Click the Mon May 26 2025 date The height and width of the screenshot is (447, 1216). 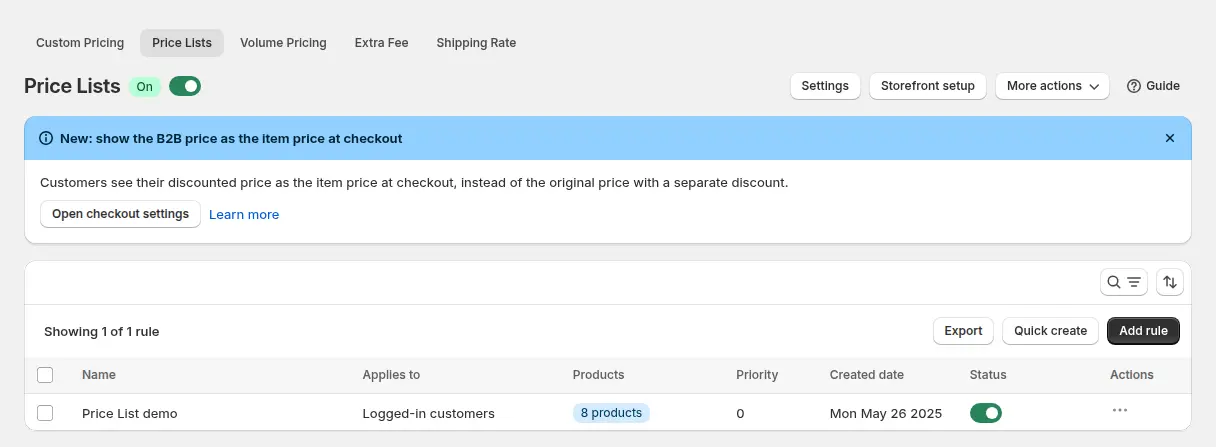(x=886, y=413)
